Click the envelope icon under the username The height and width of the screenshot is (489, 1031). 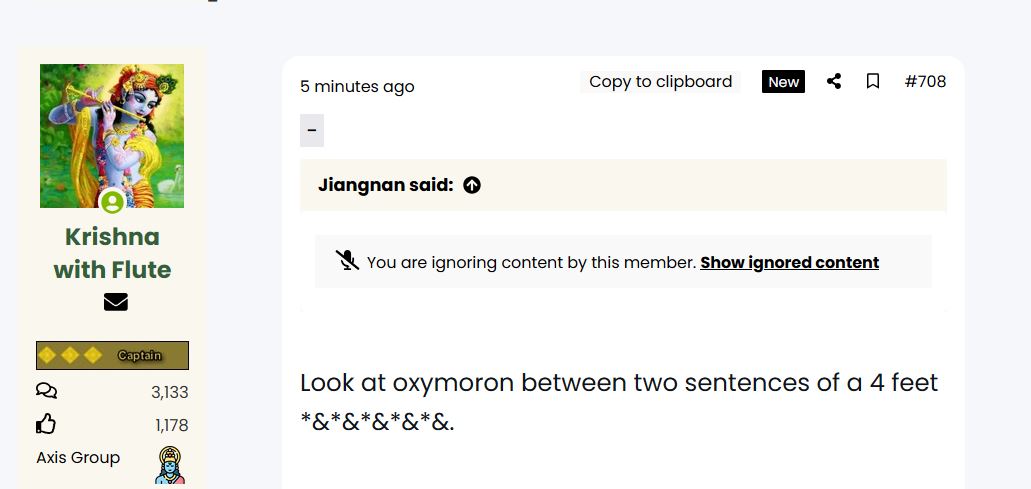[x=116, y=302]
